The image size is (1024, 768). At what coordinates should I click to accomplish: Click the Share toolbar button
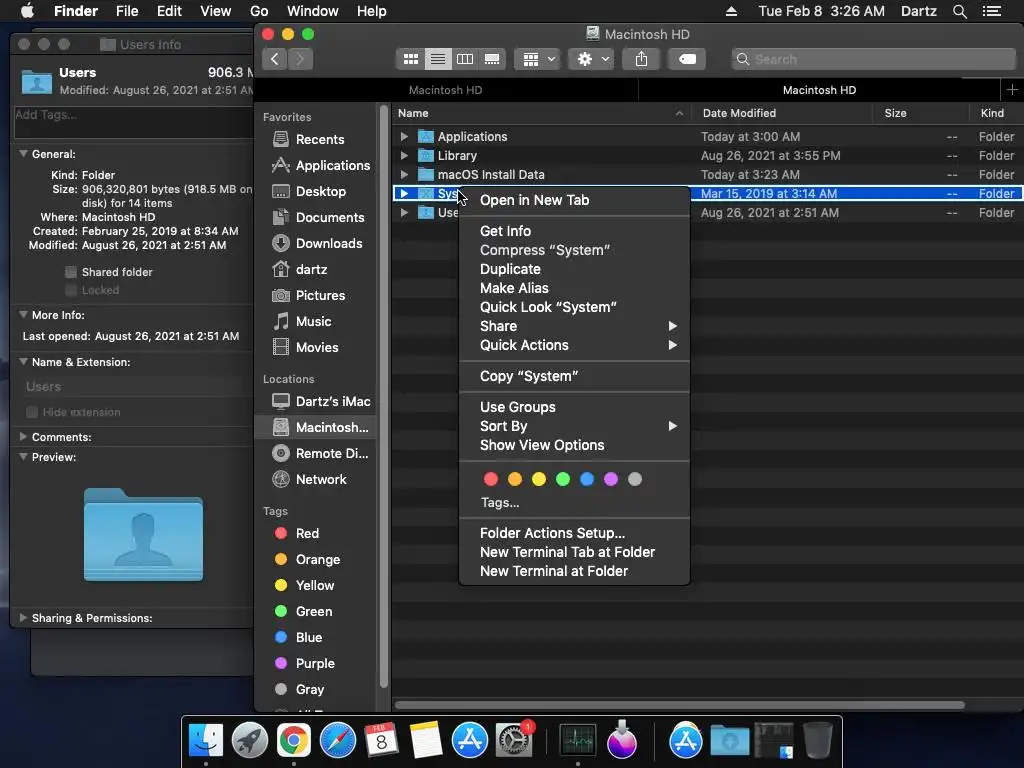click(641, 59)
